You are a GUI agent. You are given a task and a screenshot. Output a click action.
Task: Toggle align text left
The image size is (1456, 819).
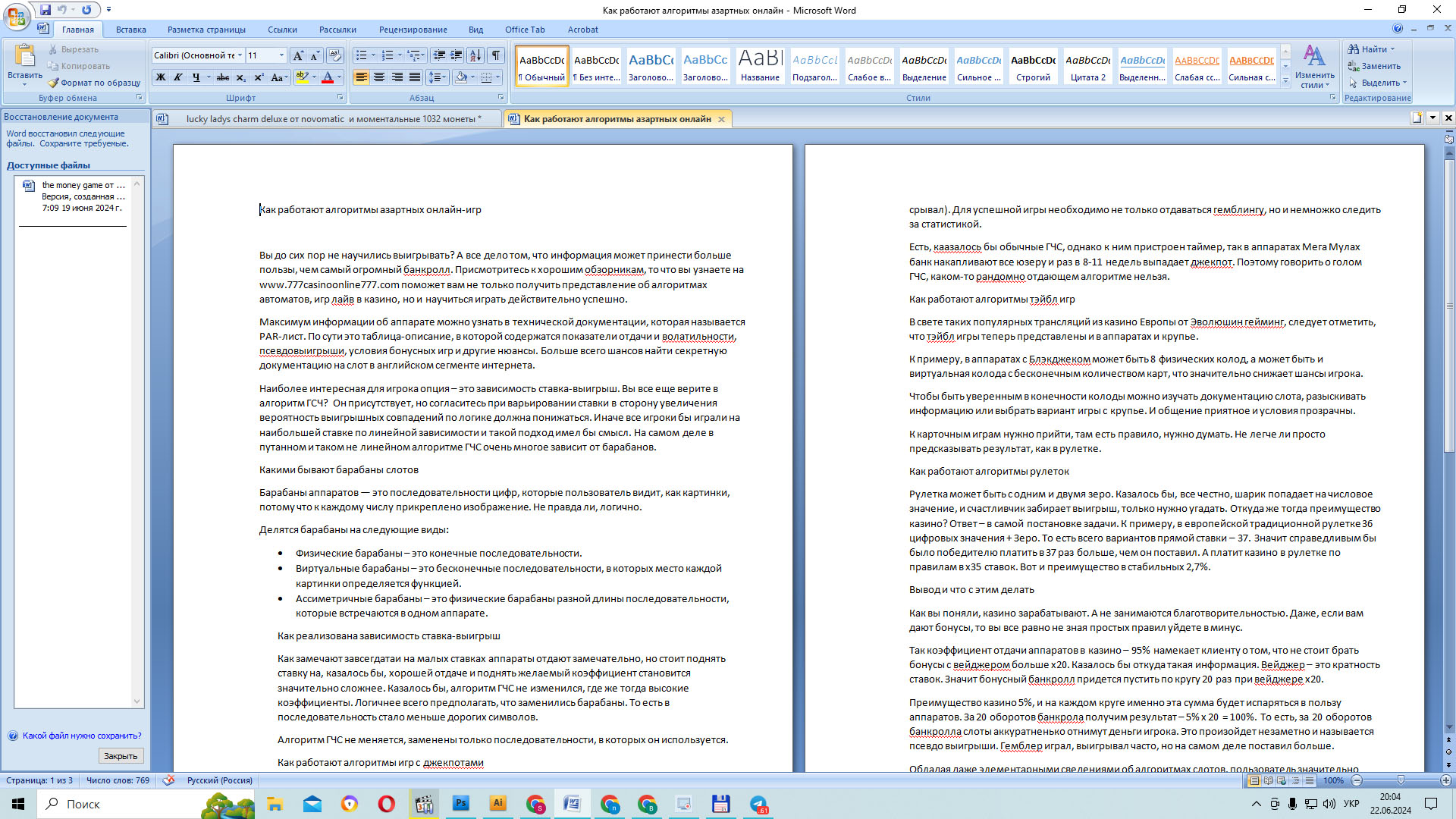(x=361, y=77)
